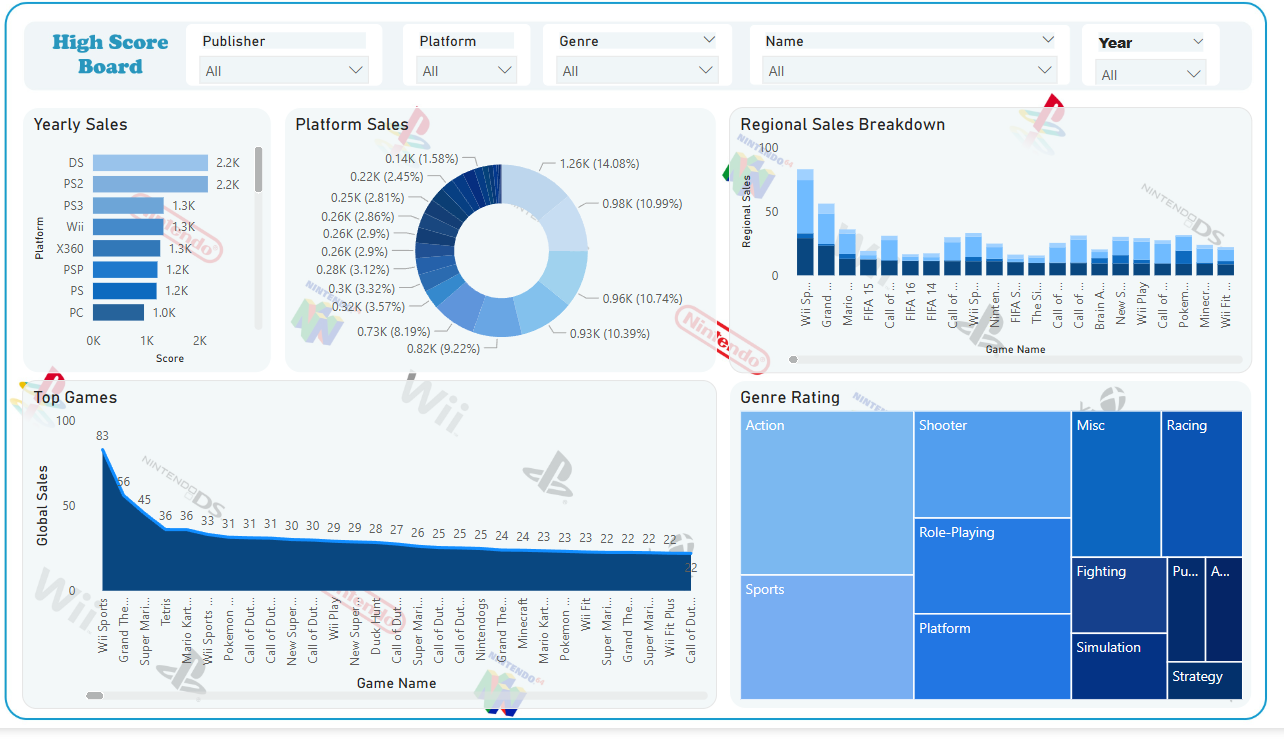Screen dimensions: 1284x739
Task: Select the Fighting treemap tile
Action: pyautogui.click(x=1119, y=595)
